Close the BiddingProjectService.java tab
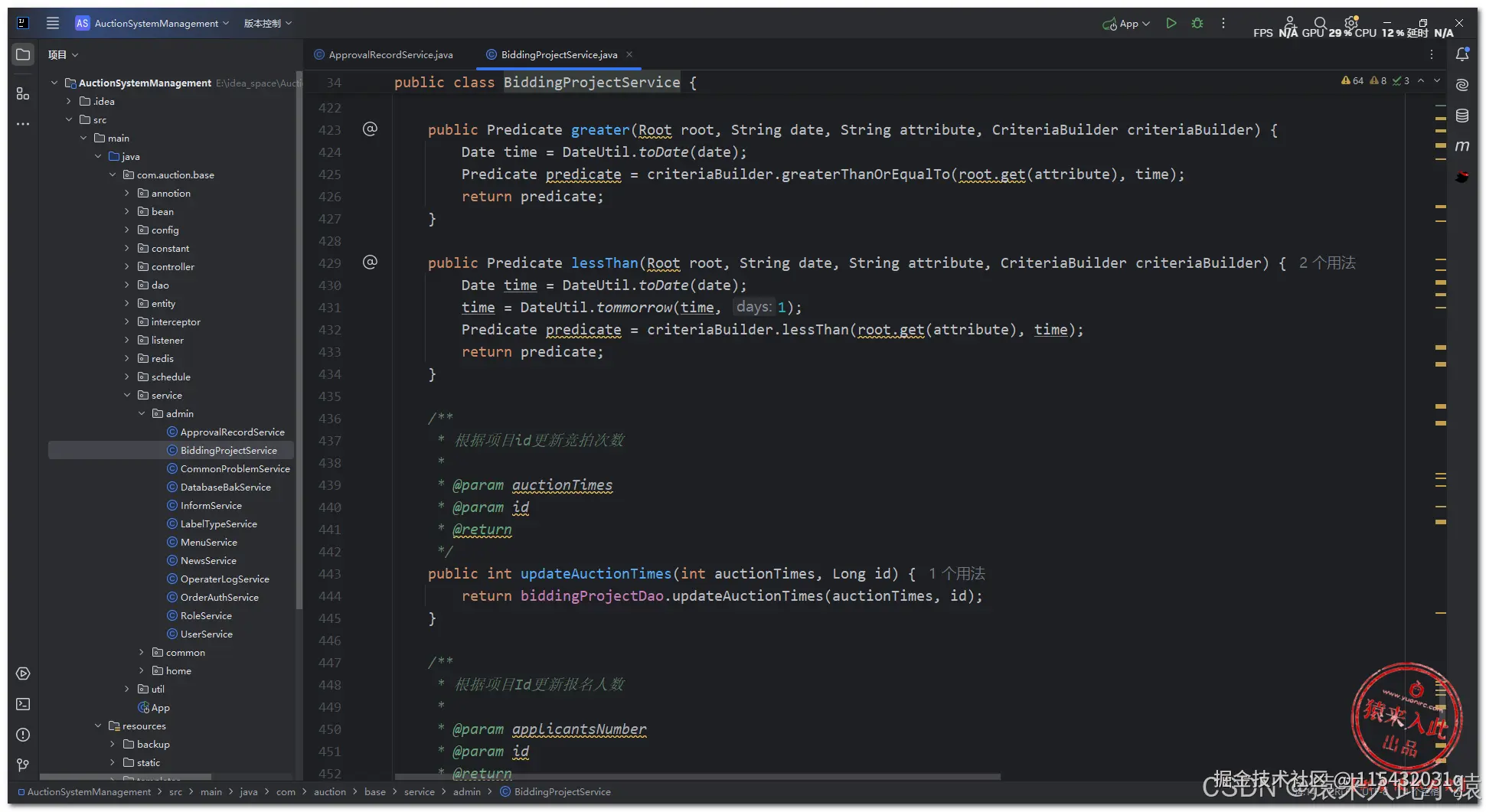 click(629, 54)
